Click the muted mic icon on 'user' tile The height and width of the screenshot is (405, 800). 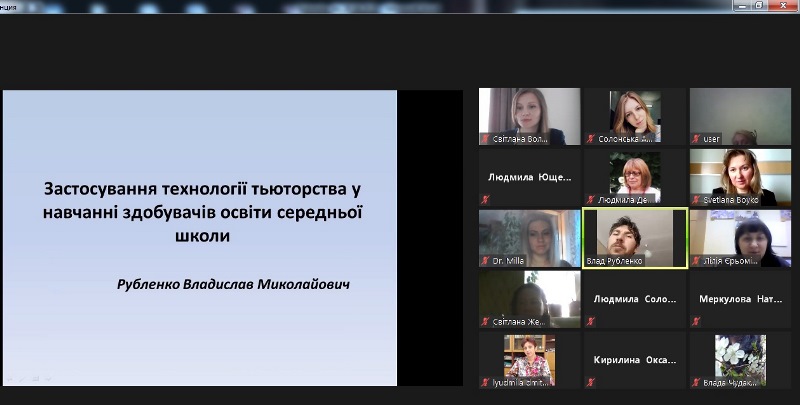point(695,139)
